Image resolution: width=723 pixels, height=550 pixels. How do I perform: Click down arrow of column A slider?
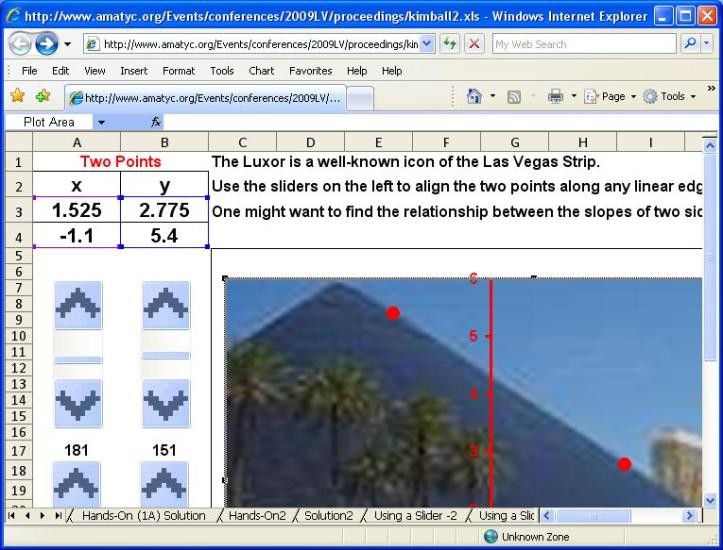click(78, 403)
